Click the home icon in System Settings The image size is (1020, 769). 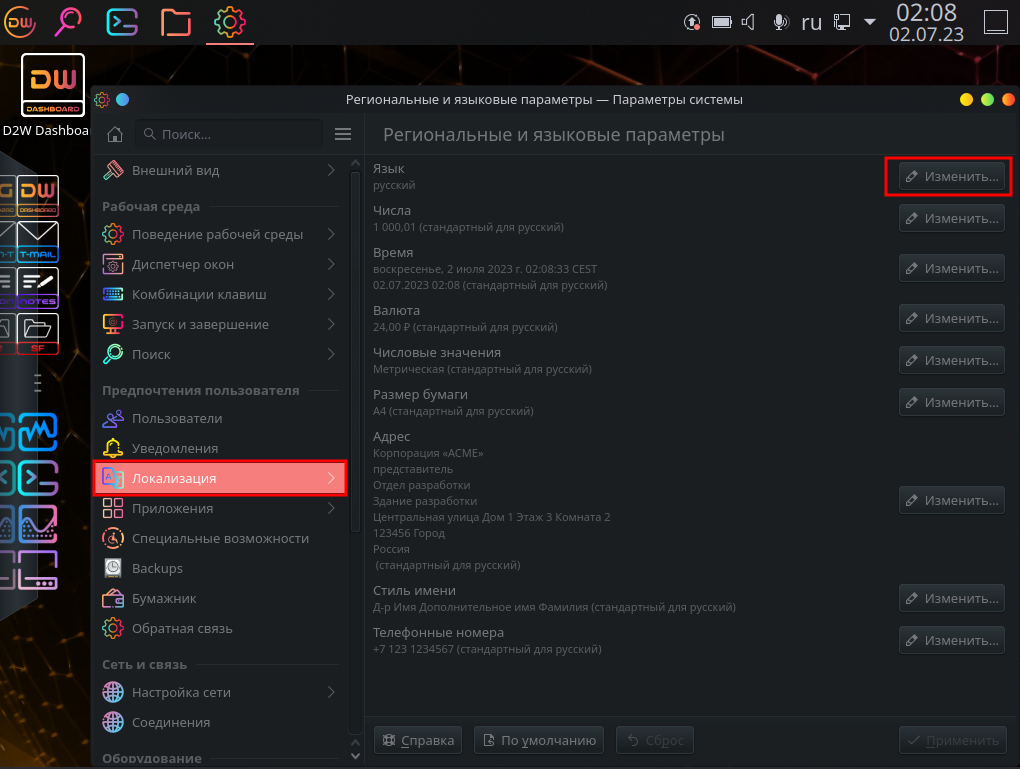click(x=115, y=134)
